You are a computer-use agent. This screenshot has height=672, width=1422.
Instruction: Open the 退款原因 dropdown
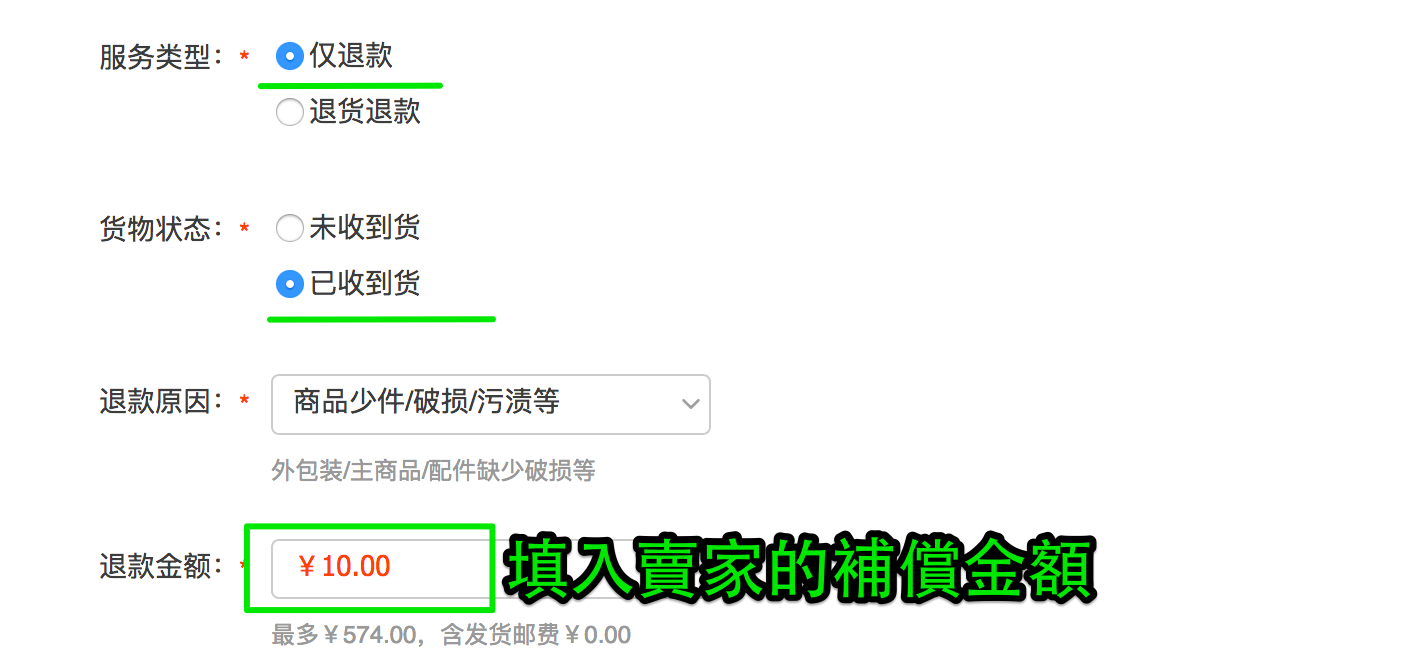coord(491,404)
